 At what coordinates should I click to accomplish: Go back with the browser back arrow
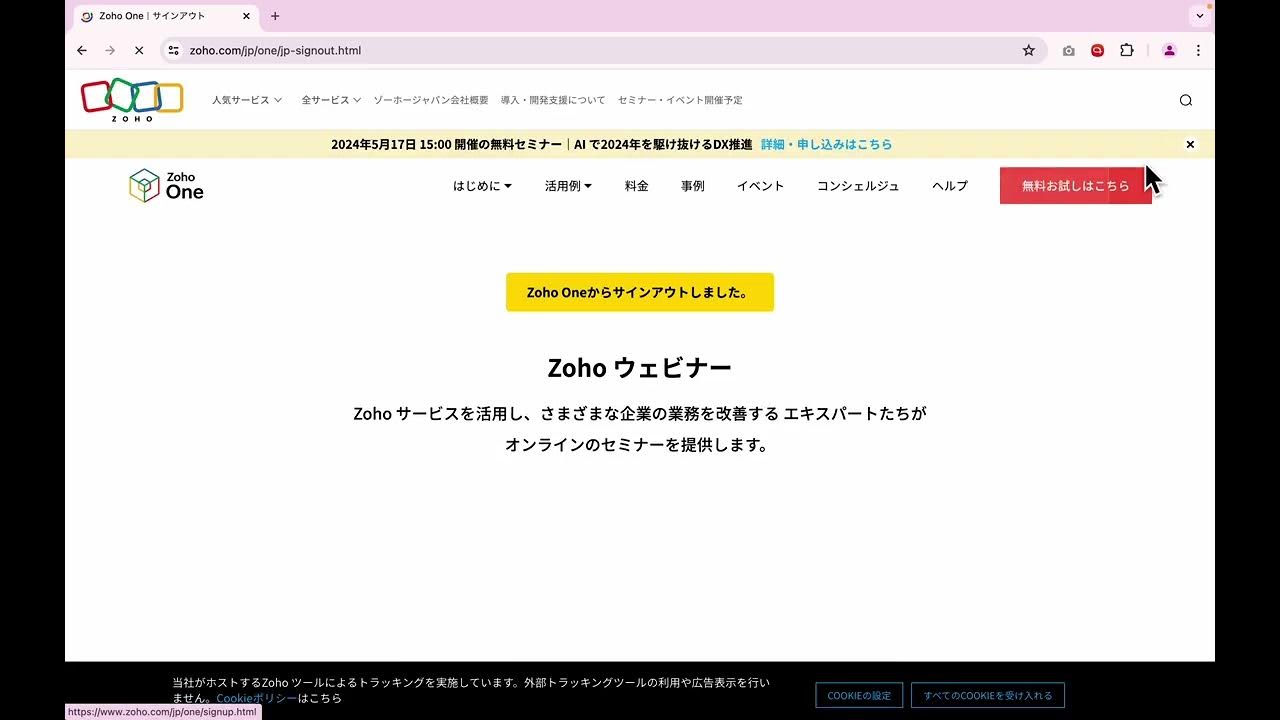click(x=82, y=50)
